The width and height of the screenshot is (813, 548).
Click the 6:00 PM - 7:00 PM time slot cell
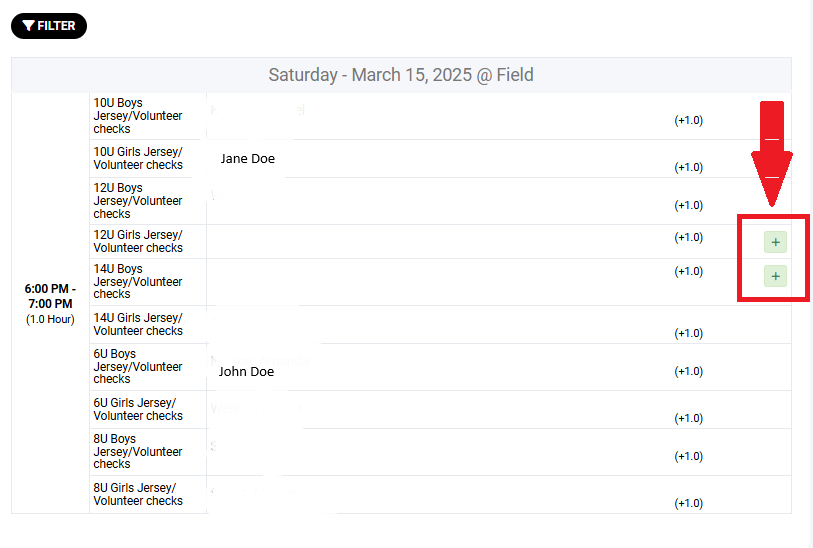(50, 296)
